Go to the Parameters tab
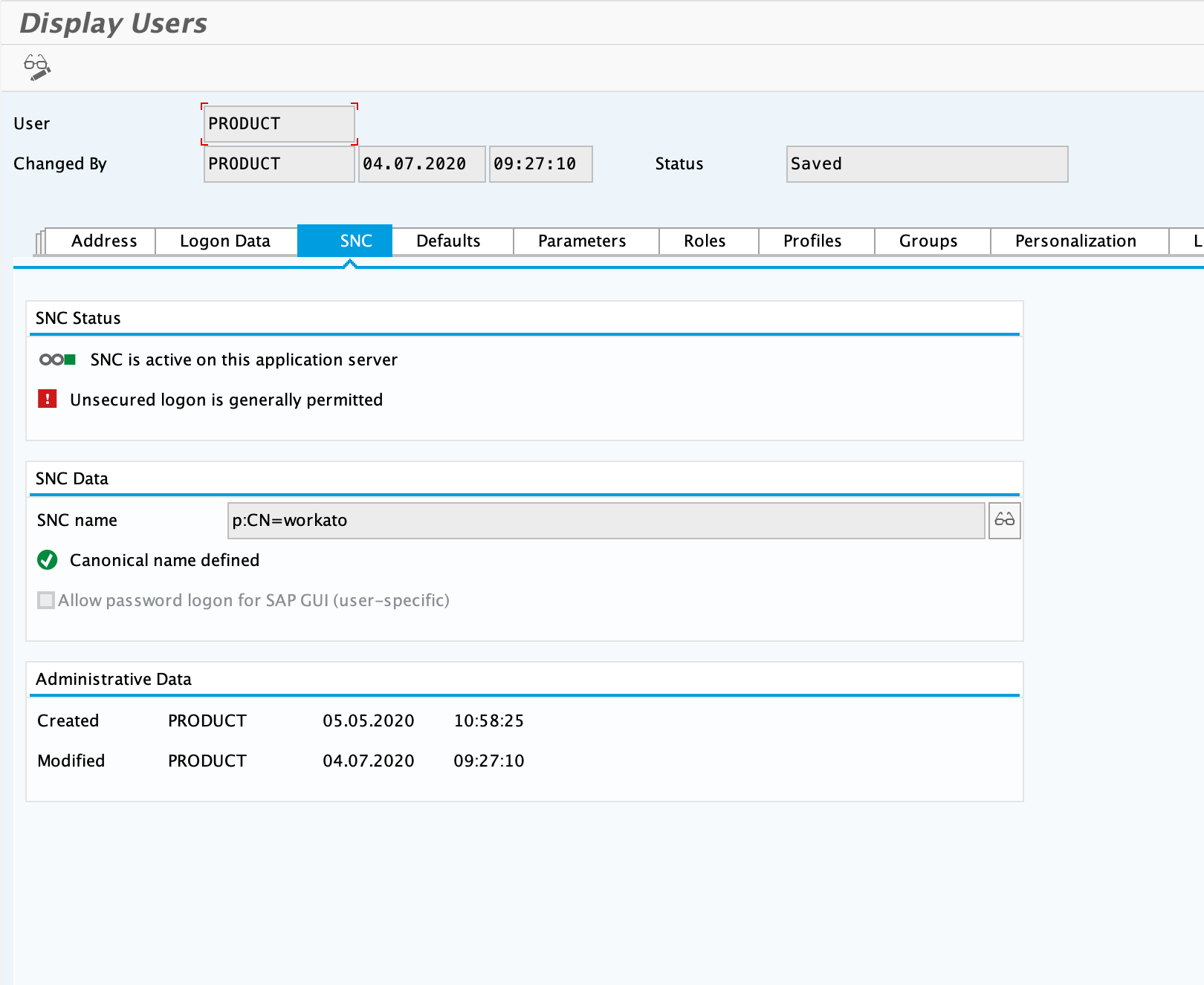Screen dimensions: 1204x985 click(x=582, y=241)
